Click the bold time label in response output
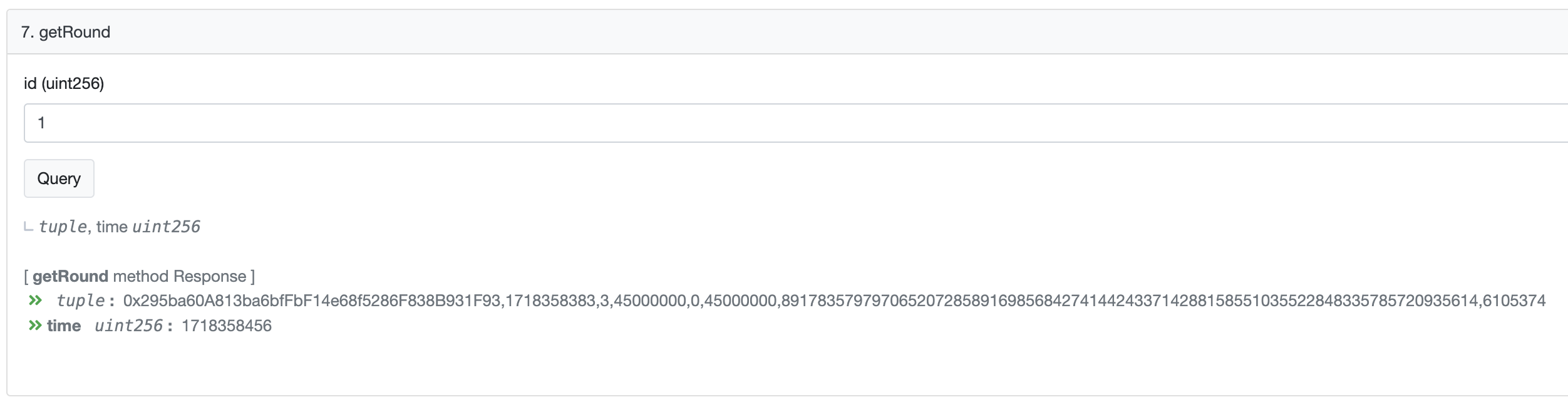 tap(64, 326)
